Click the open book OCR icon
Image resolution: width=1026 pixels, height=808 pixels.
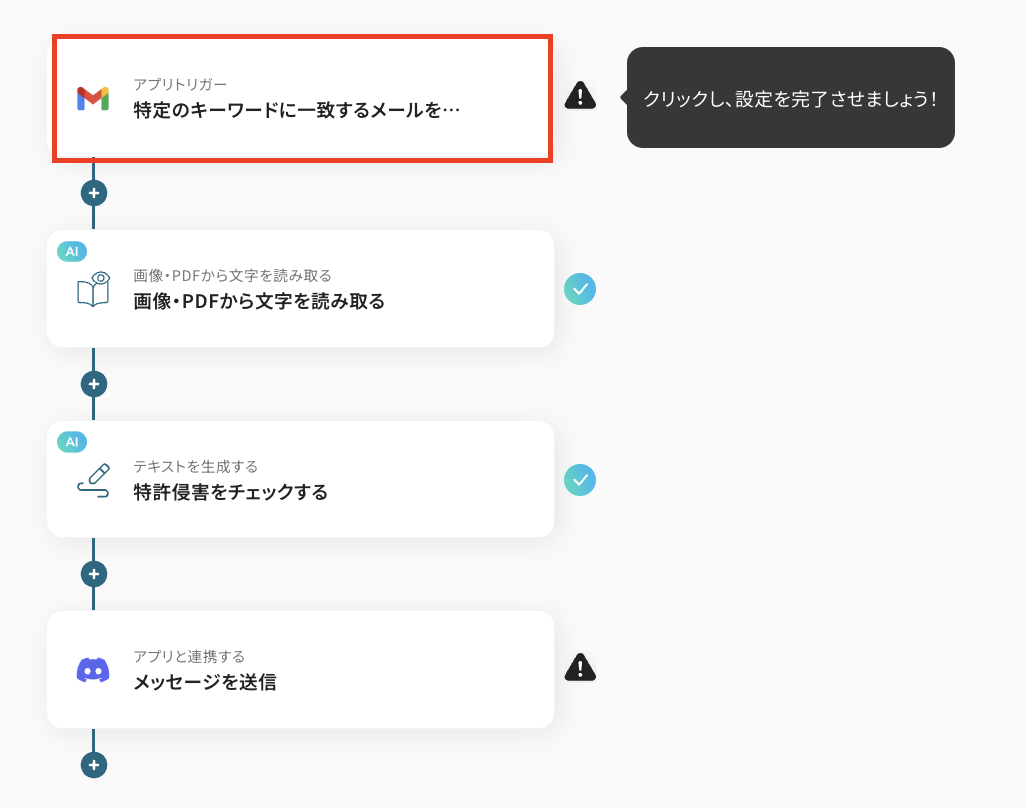click(94, 289)
